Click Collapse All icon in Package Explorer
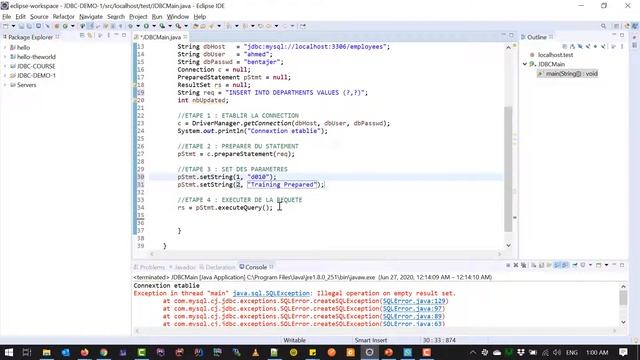The height and width of the screenshot is (360, 640). [x=82, y=36]
